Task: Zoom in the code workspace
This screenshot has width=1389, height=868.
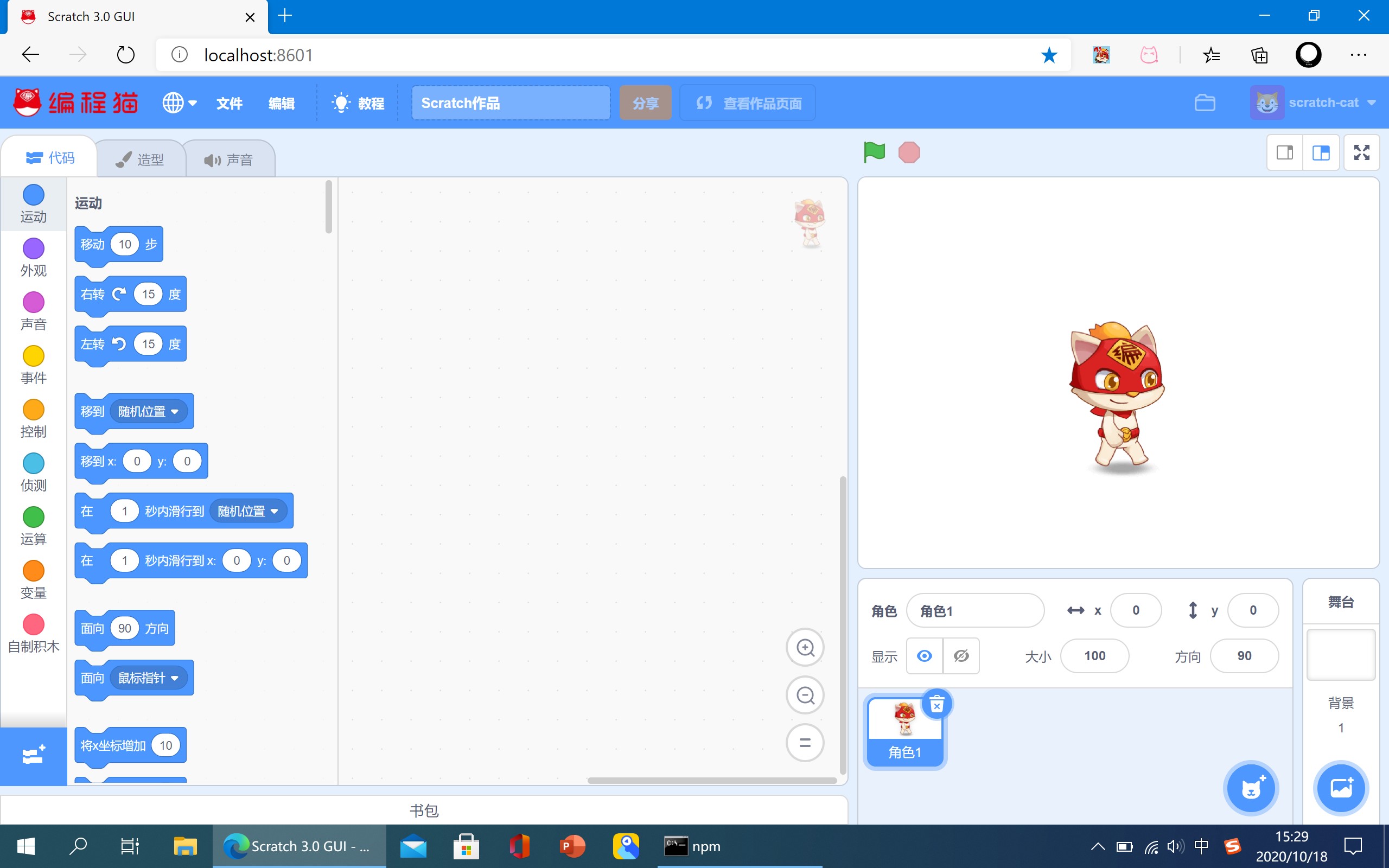Action: click(805, 648)
